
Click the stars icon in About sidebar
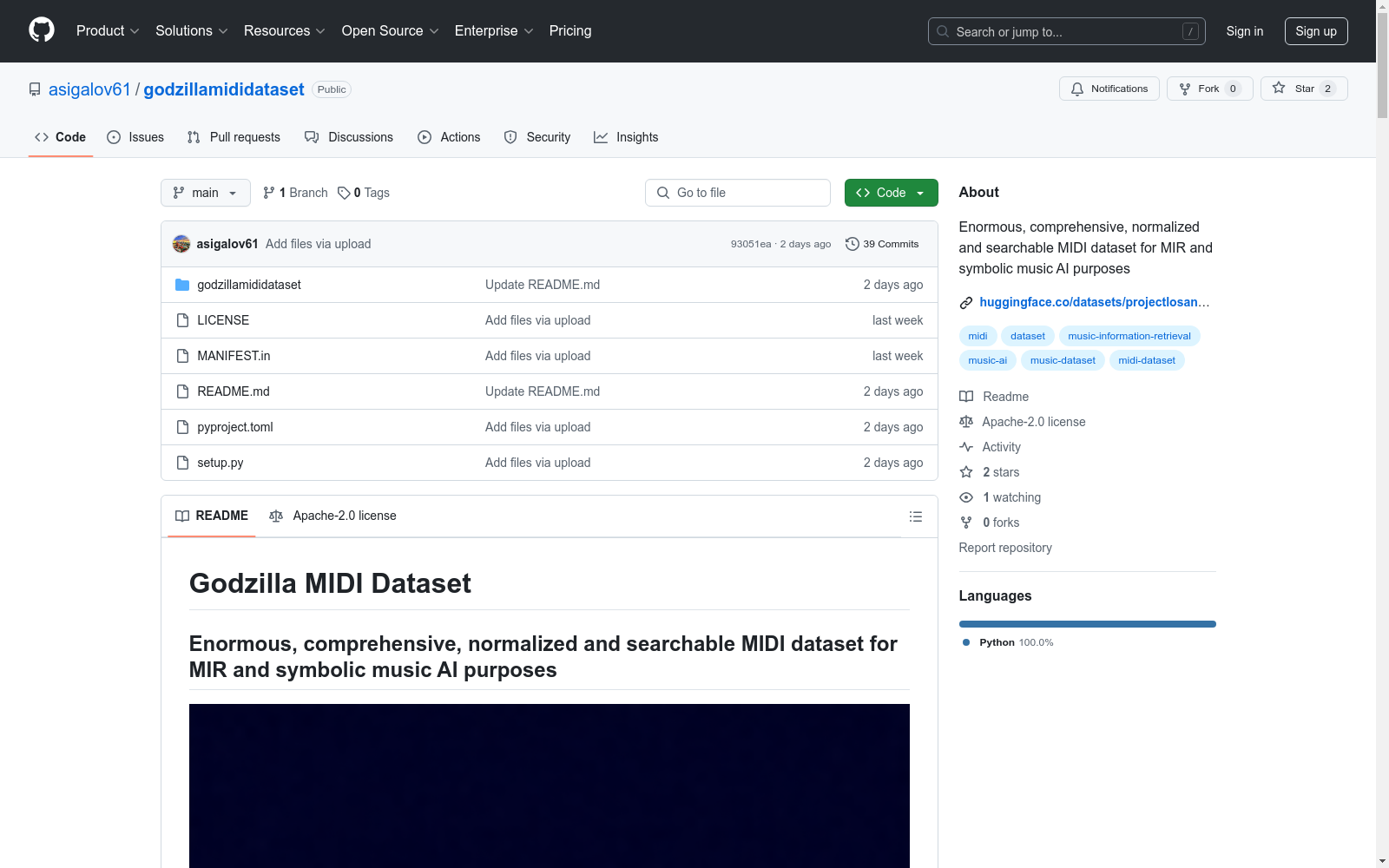966,472
